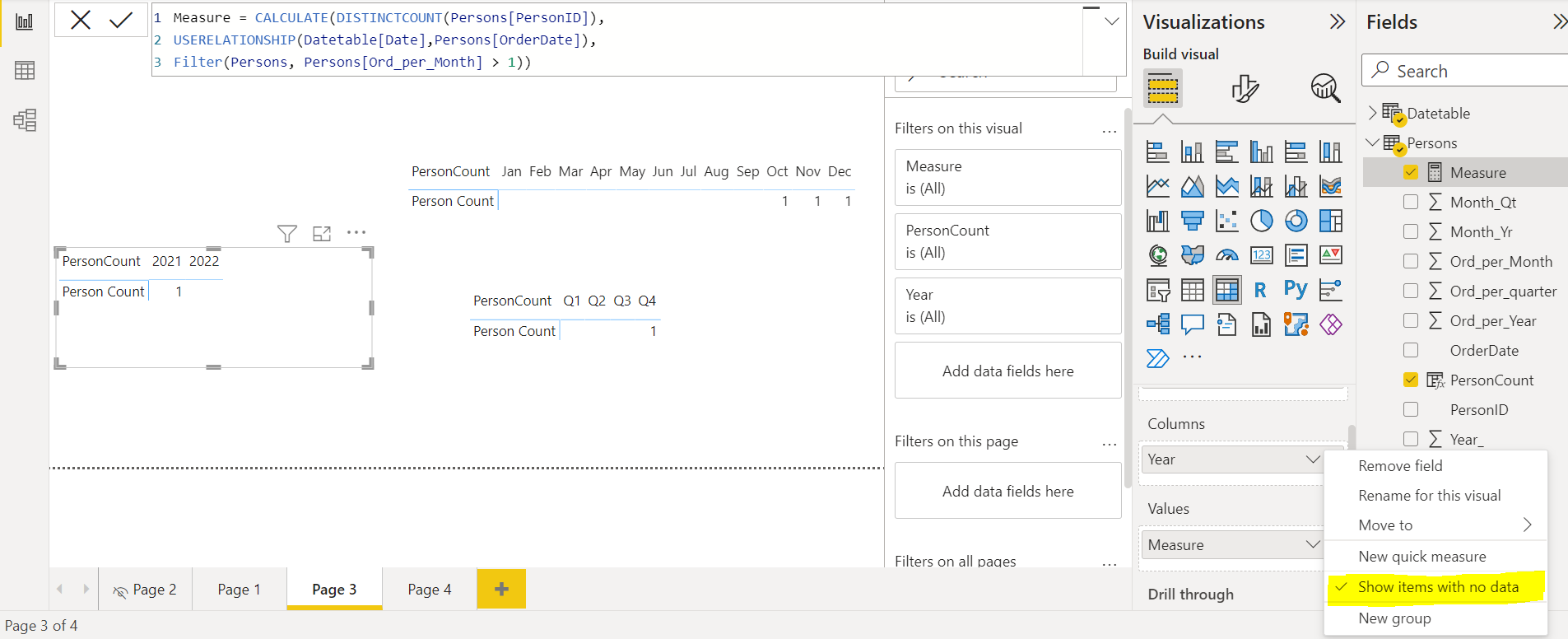The width and height of the screenshot is (1568, 639).
Task: Check the Ord_per_quarter field checkbox
Action: point(1411,291)
